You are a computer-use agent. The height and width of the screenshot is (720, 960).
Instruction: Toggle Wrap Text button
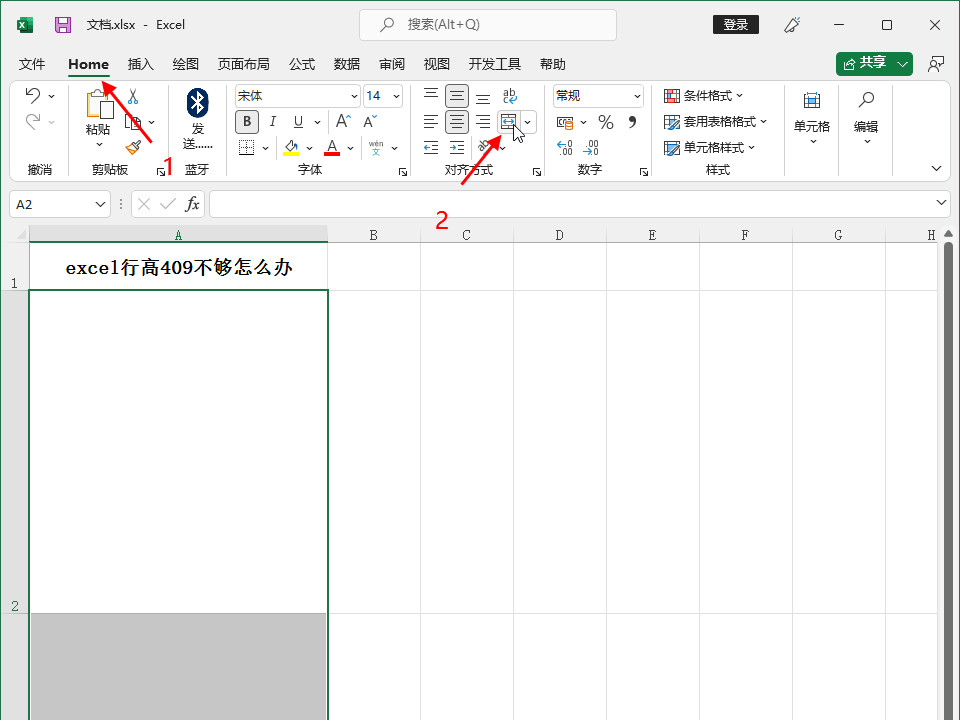pyautogui.click(x=509, y=96)
